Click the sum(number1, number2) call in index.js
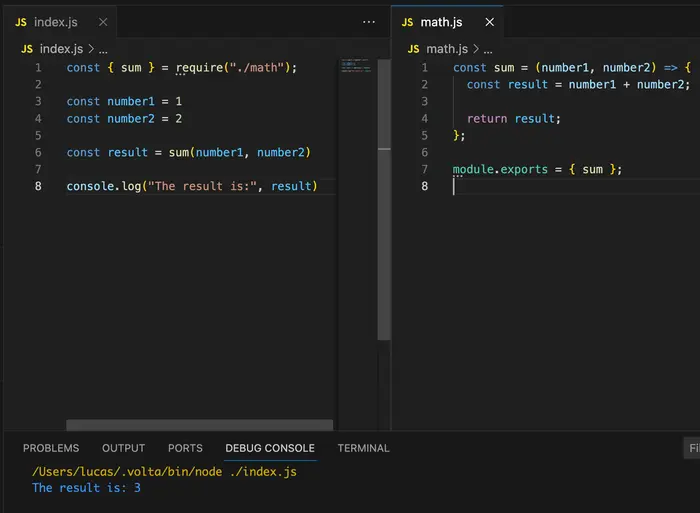This screenshot has height=513, width=700. click(240, 153)
